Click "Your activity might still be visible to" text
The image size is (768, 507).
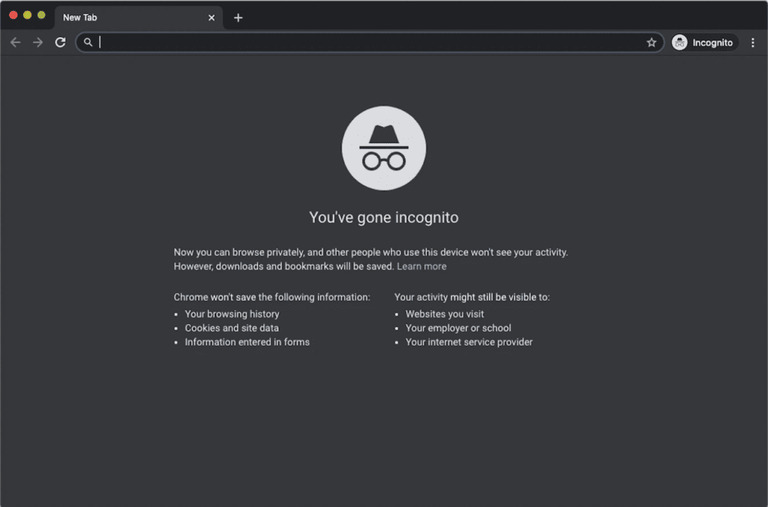(472, 297)
